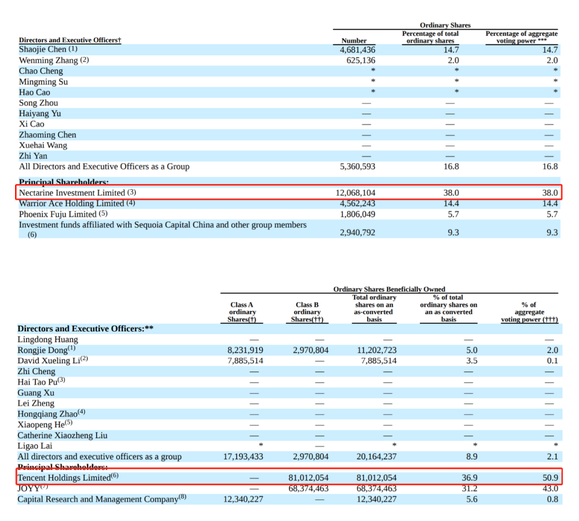The width and height of the screenshot is (579, 521).
Task: Click the Shaojie Chen name cell
Action: pyautogui.click(x=48, y=49)
